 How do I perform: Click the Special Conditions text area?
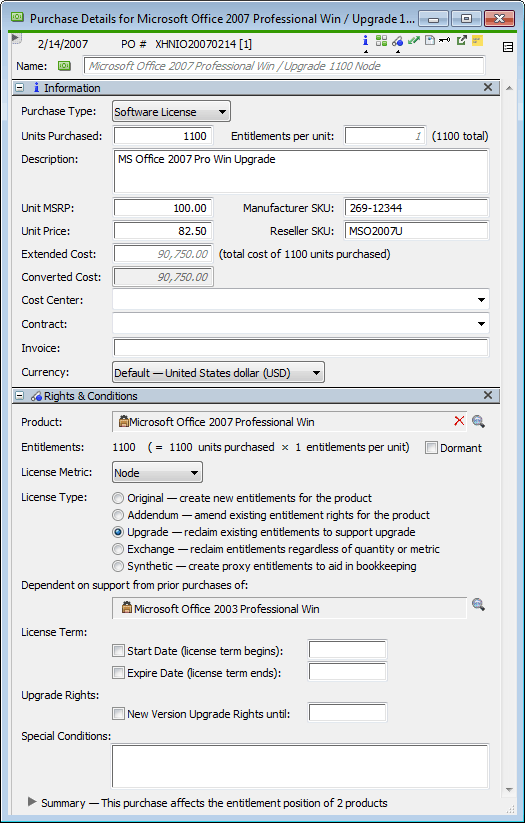click(x=300, y=766)
